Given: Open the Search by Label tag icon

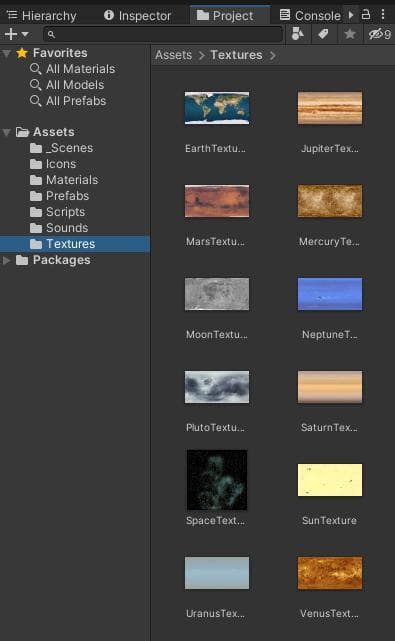Looking at the screenshot, I should point(323,34).
